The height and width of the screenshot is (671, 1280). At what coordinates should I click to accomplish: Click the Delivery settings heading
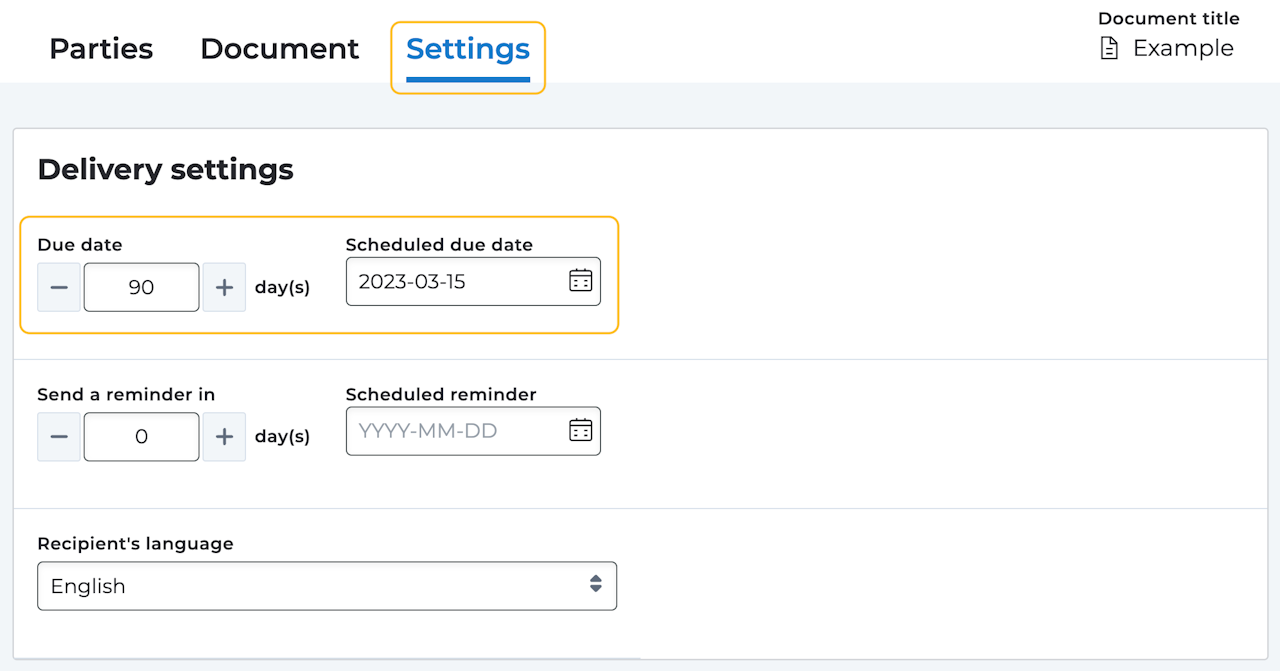click(x=165, y=170)
